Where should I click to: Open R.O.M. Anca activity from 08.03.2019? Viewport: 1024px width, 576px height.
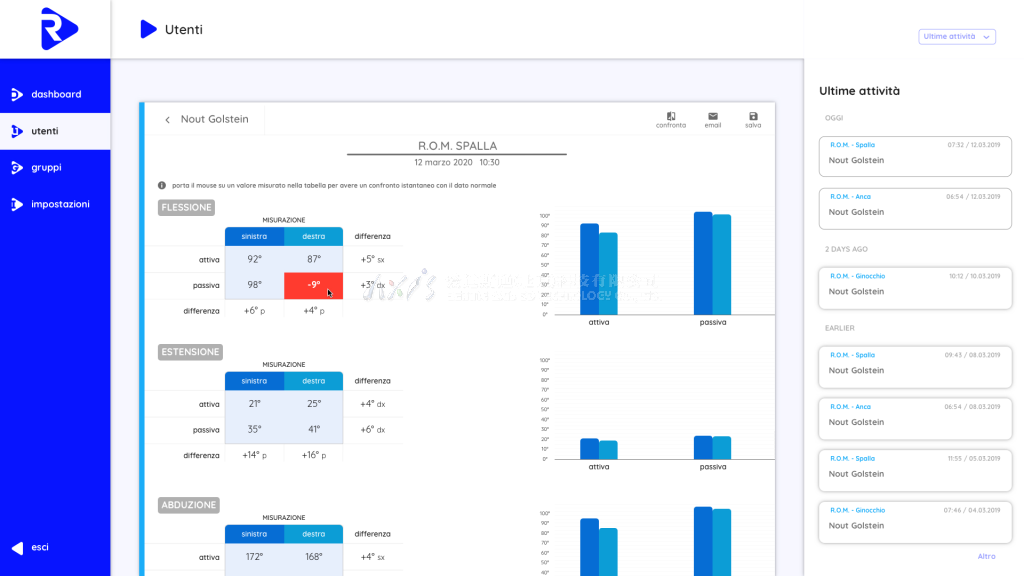(x=914, y=415)
